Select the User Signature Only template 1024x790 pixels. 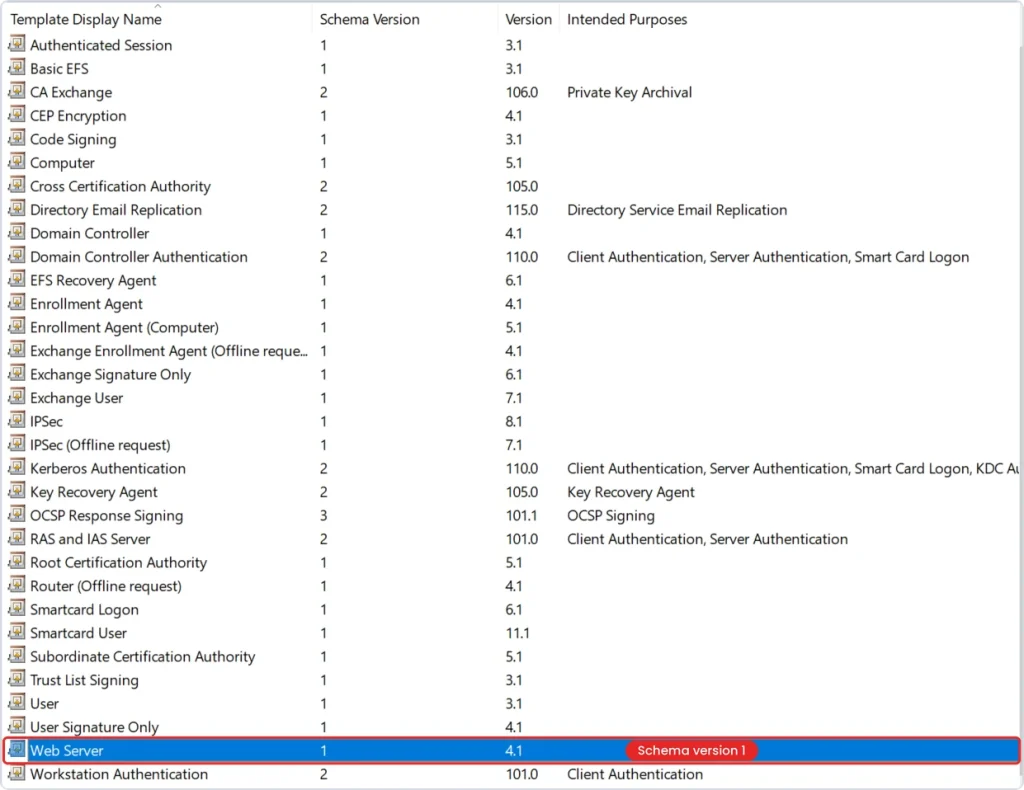pyautogui.click(x=94, y=727)
